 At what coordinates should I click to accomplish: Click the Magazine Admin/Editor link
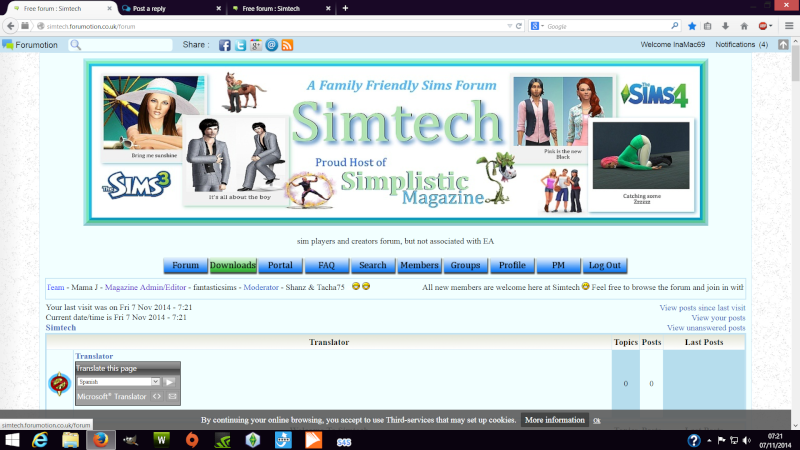pyautogui.click(x=145, y=287)
